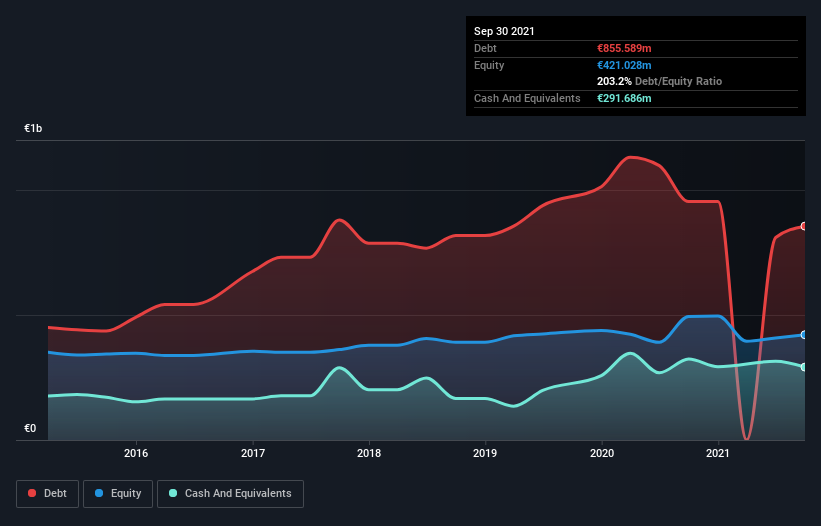The image size is (821, 526).
Task: Click the 2019 x-axis label
Action: point(485,453)
